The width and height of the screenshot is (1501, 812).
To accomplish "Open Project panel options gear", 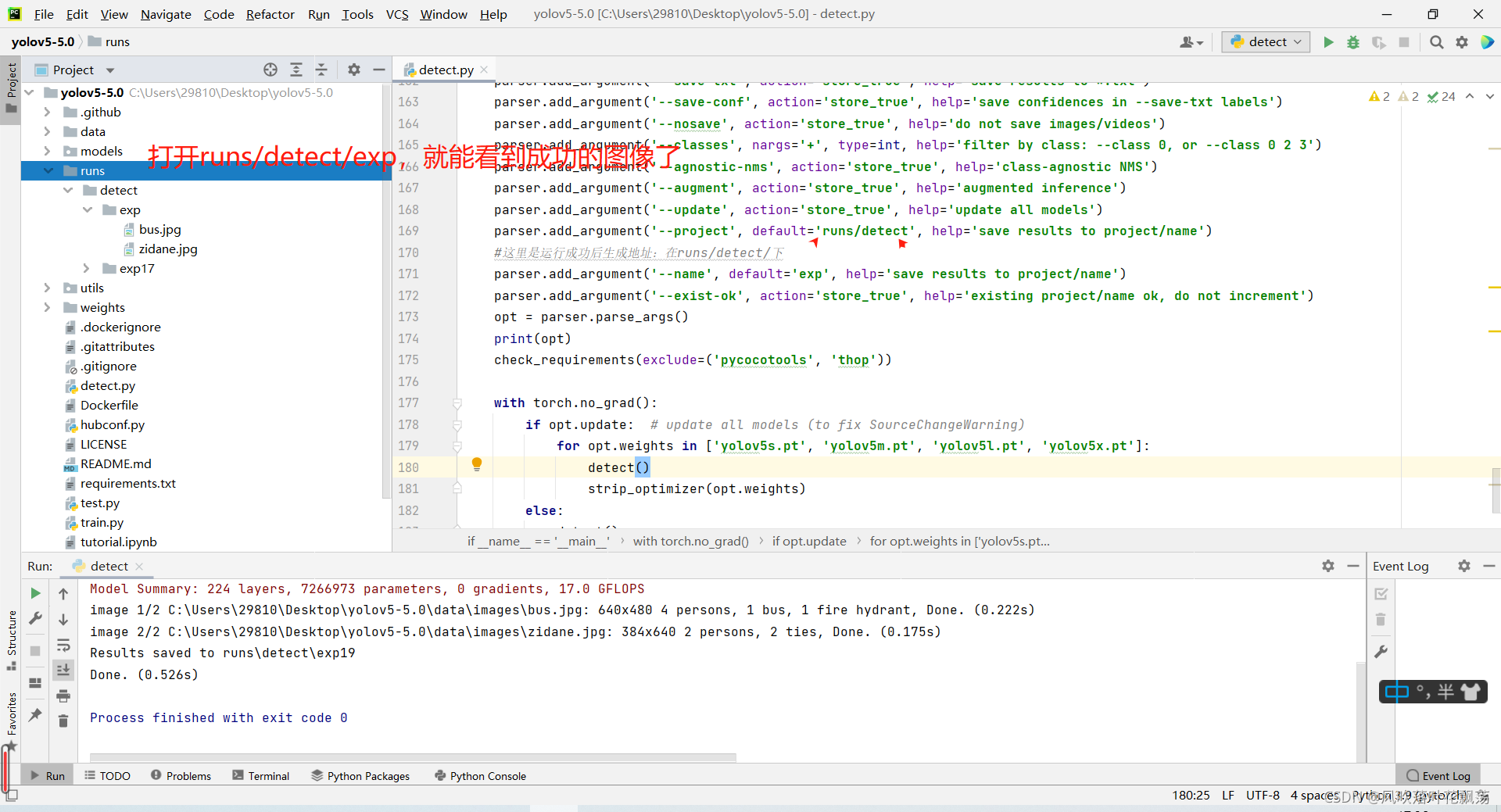I will coord(354,70).
